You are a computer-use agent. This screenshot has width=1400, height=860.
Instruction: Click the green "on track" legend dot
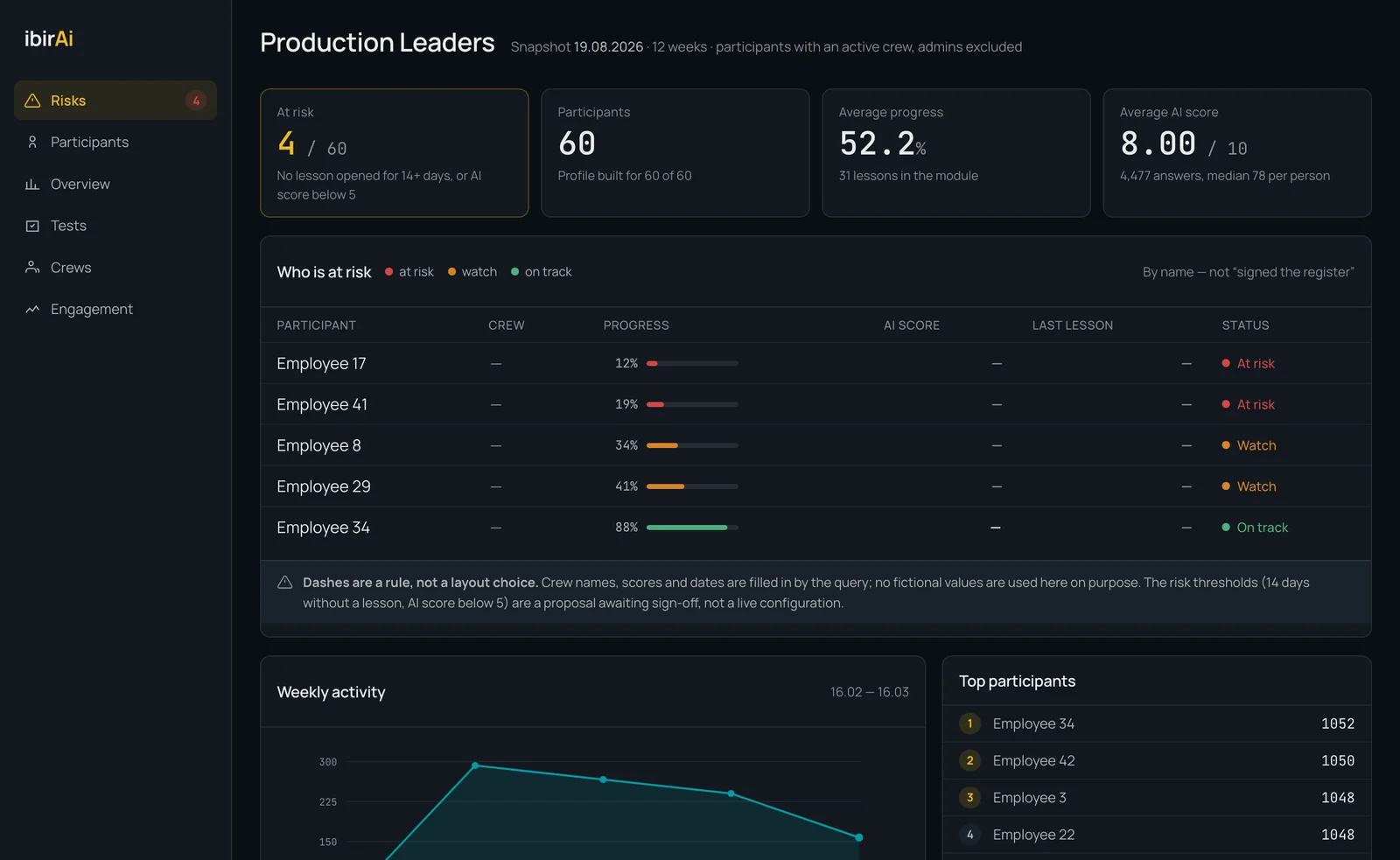point(514,272)
